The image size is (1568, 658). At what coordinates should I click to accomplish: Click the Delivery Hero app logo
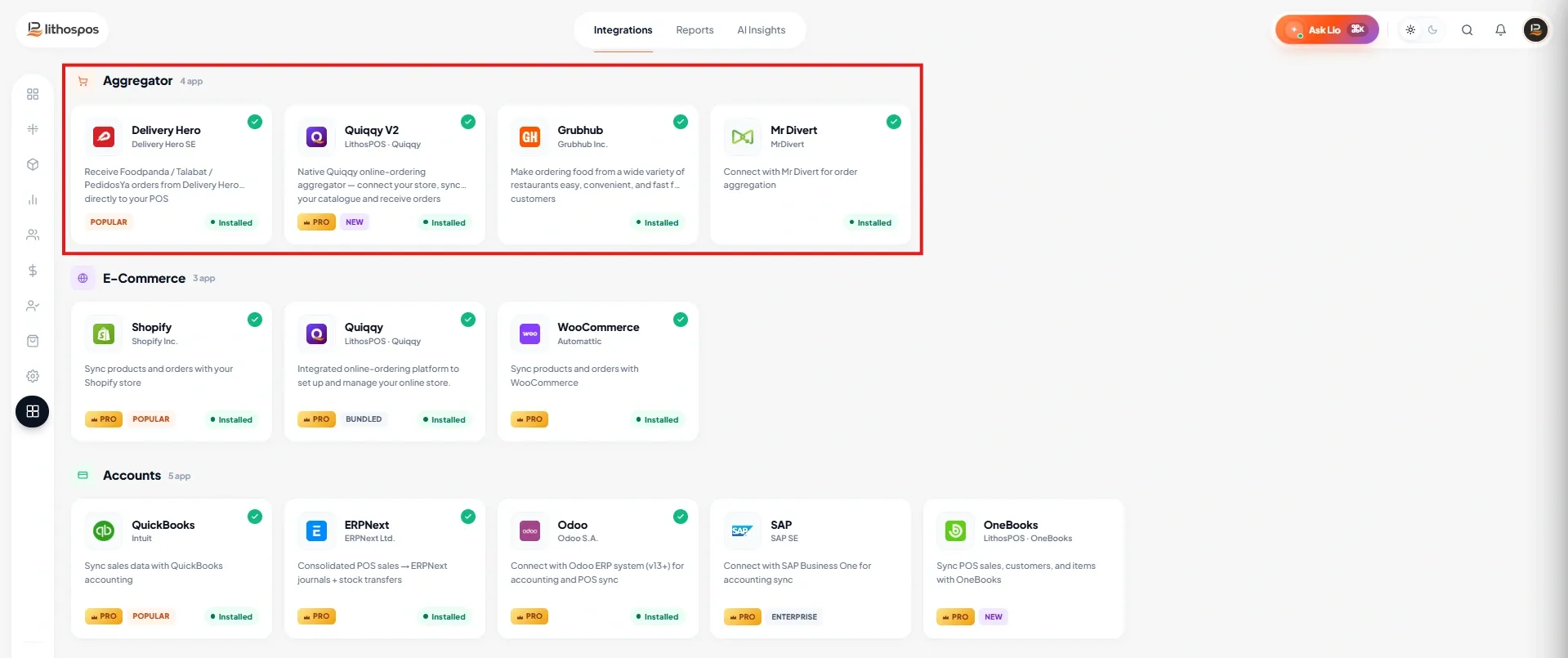point(104,137)
